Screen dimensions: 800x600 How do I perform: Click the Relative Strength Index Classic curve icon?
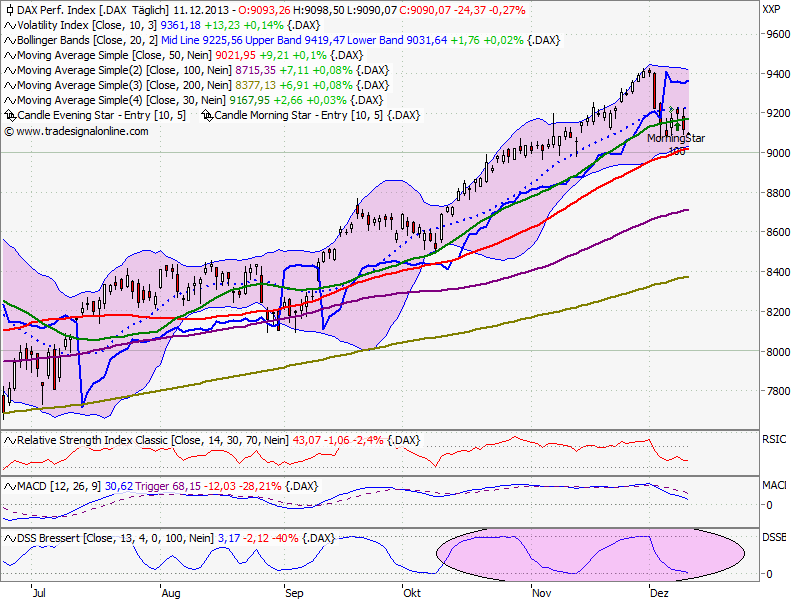pos(8,440)
